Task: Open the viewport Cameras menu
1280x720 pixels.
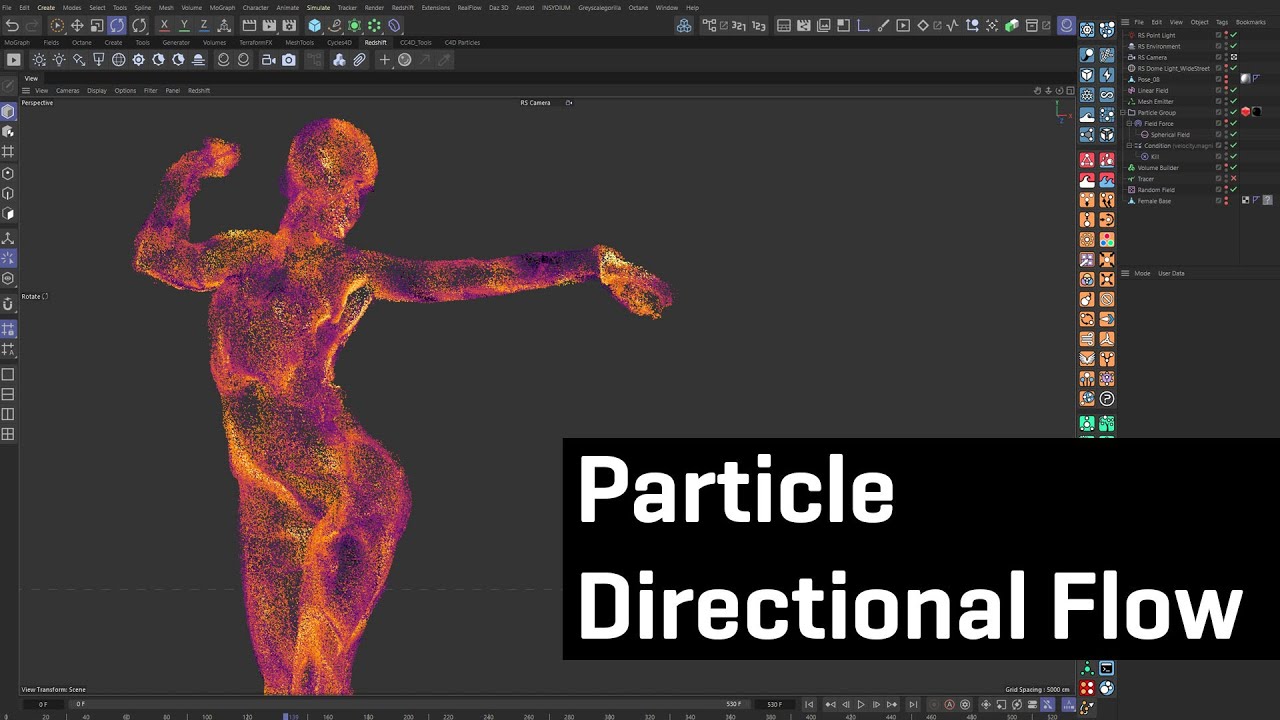Action: point(67,91)
